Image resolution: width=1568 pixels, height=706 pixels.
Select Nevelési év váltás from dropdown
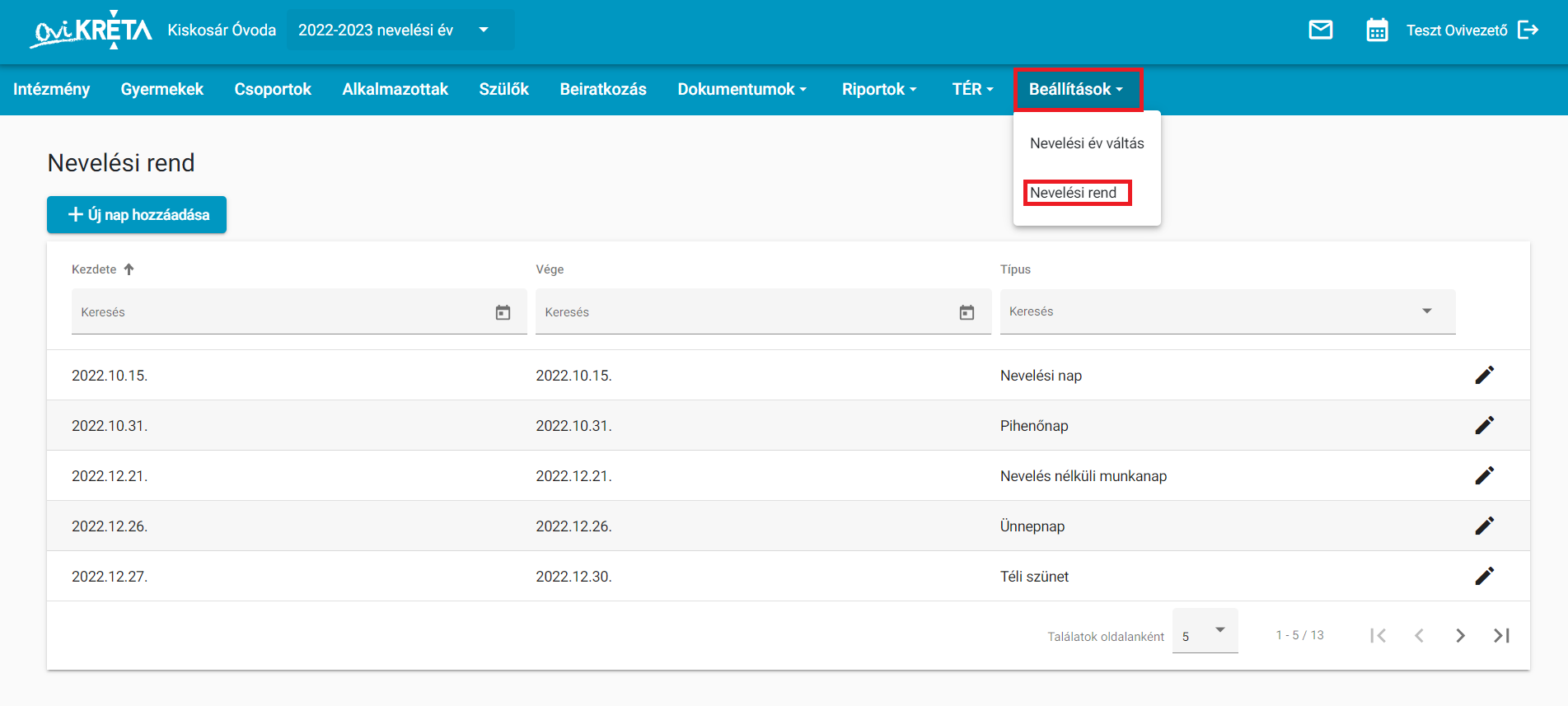click(1087, 143)
